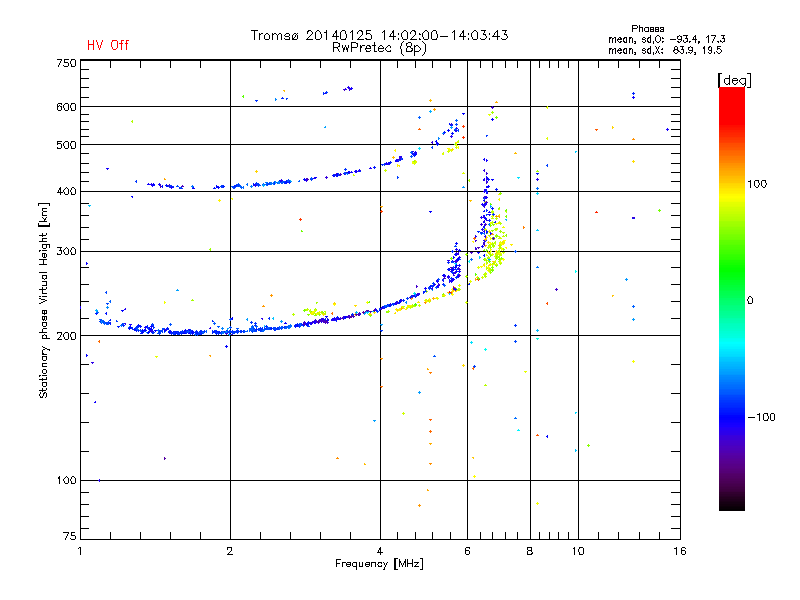Click the x-axis tick label '10'
The image size is (800, 600).
[x=578, y=551]
